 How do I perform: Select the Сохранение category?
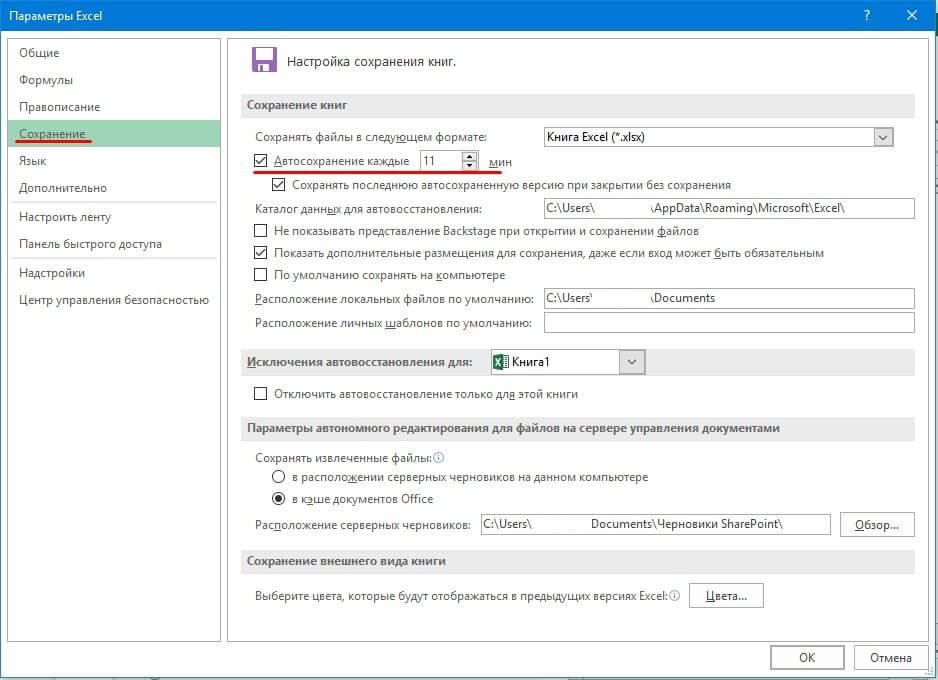point(114,133)
